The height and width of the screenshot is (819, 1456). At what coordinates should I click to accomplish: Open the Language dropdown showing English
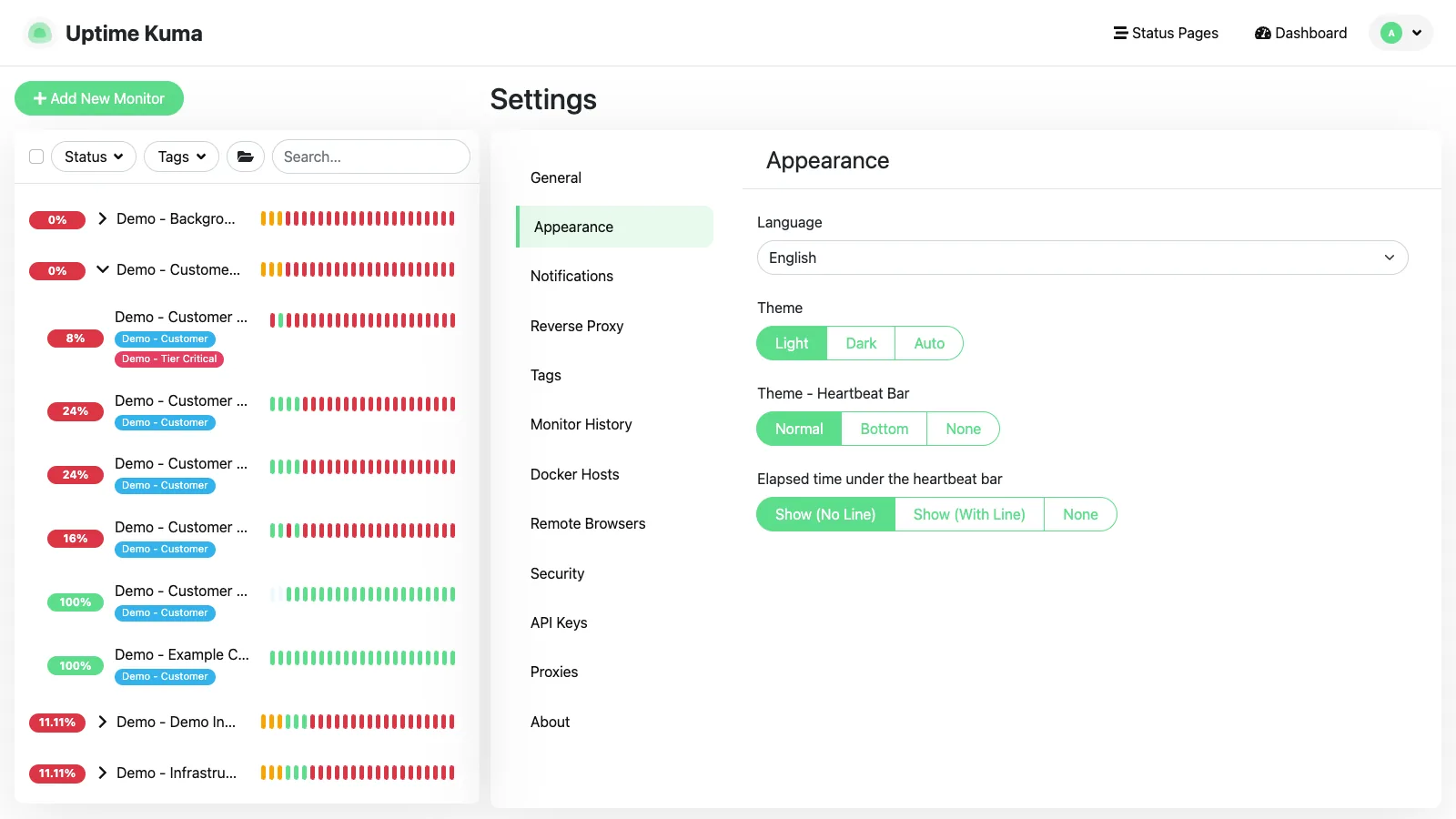pos(1082,258)
